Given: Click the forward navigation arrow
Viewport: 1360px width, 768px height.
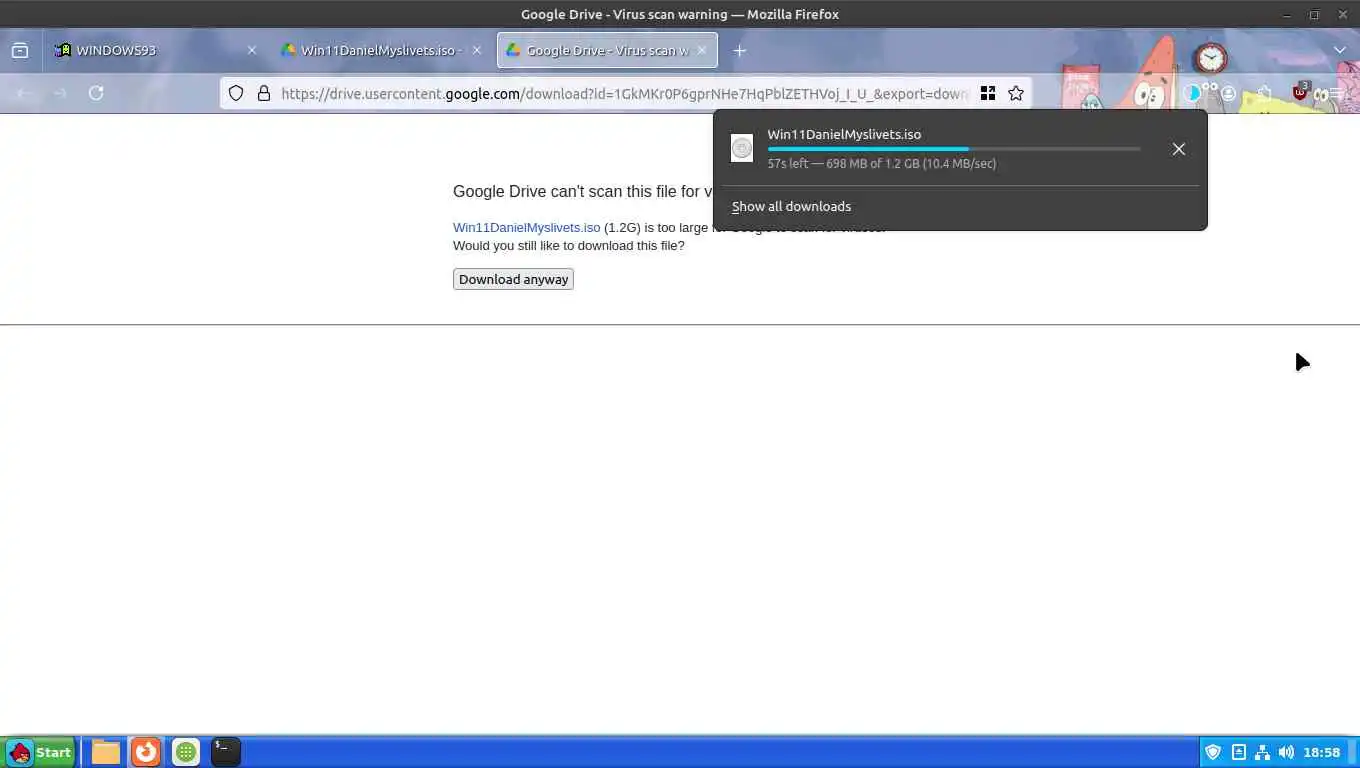Looking at the screenshot, I should coord(60,93).
